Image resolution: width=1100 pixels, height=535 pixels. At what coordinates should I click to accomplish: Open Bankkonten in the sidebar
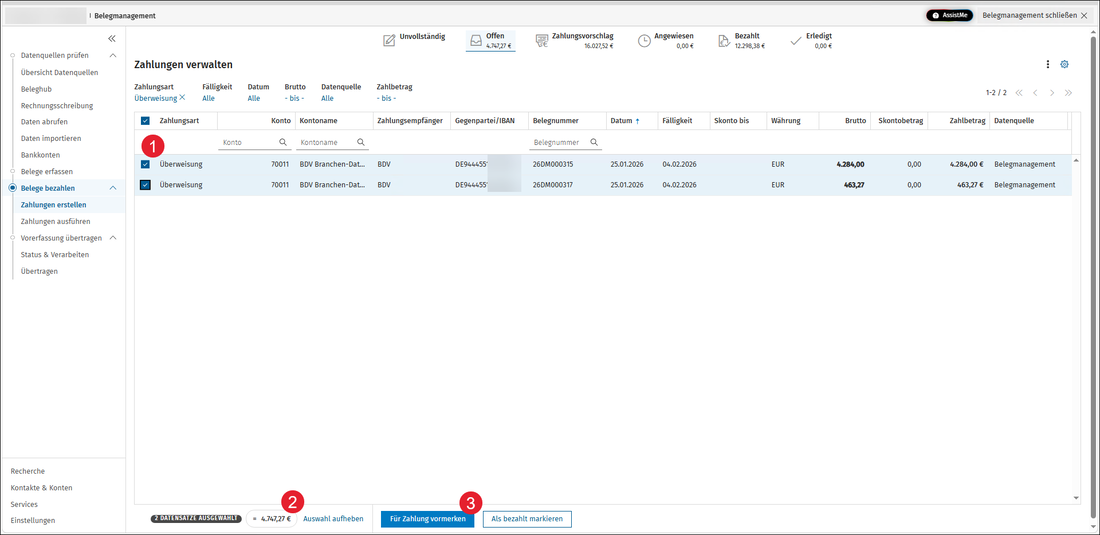[40, 154]
